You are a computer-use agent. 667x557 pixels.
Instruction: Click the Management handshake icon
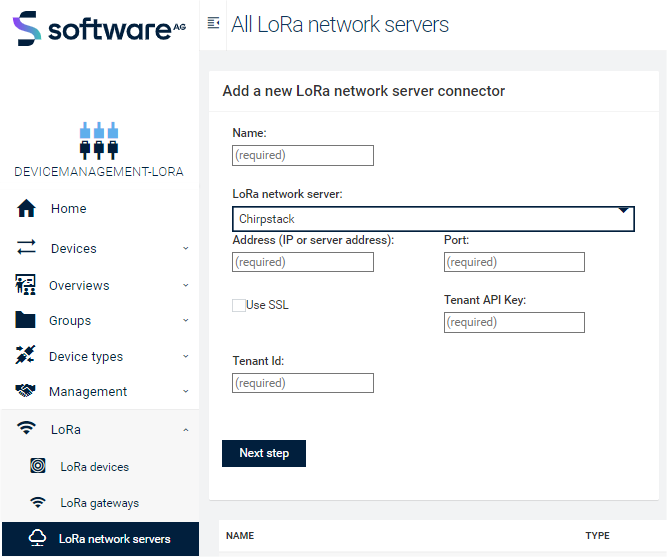click(x=27, y=391)
